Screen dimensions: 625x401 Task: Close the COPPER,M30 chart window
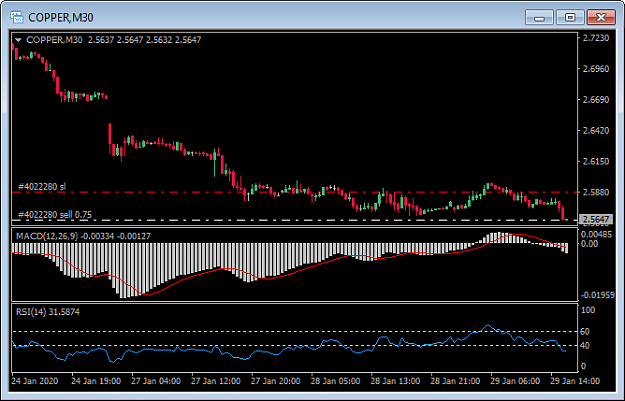pyautogui.click(x=601, y=18)
